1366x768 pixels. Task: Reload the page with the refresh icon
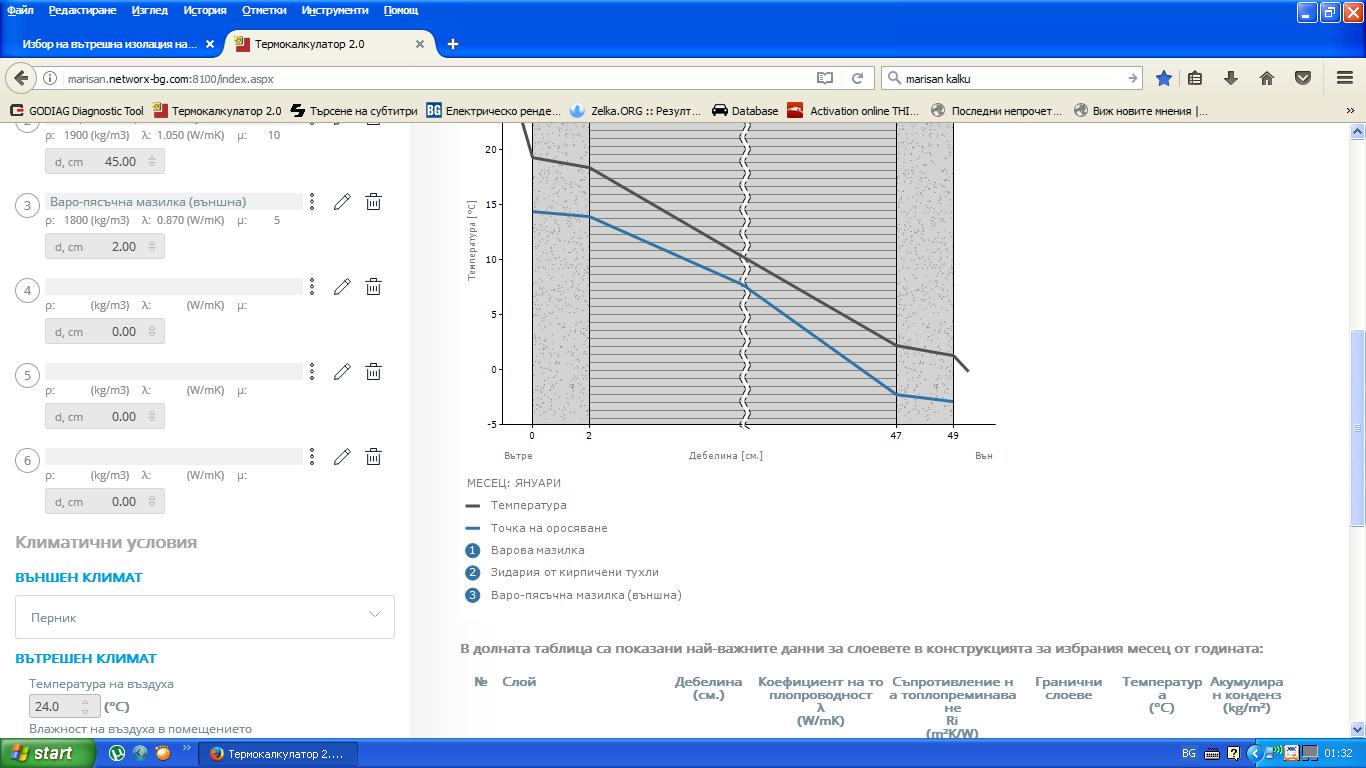pyautogui.click(x=857, y=78)
